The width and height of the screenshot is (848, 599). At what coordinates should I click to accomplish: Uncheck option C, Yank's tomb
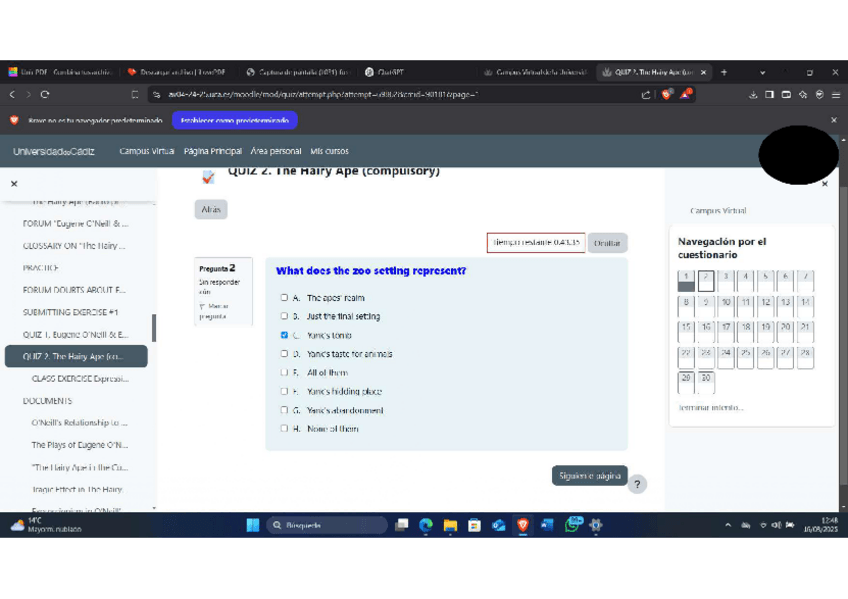tap(284, 335)
